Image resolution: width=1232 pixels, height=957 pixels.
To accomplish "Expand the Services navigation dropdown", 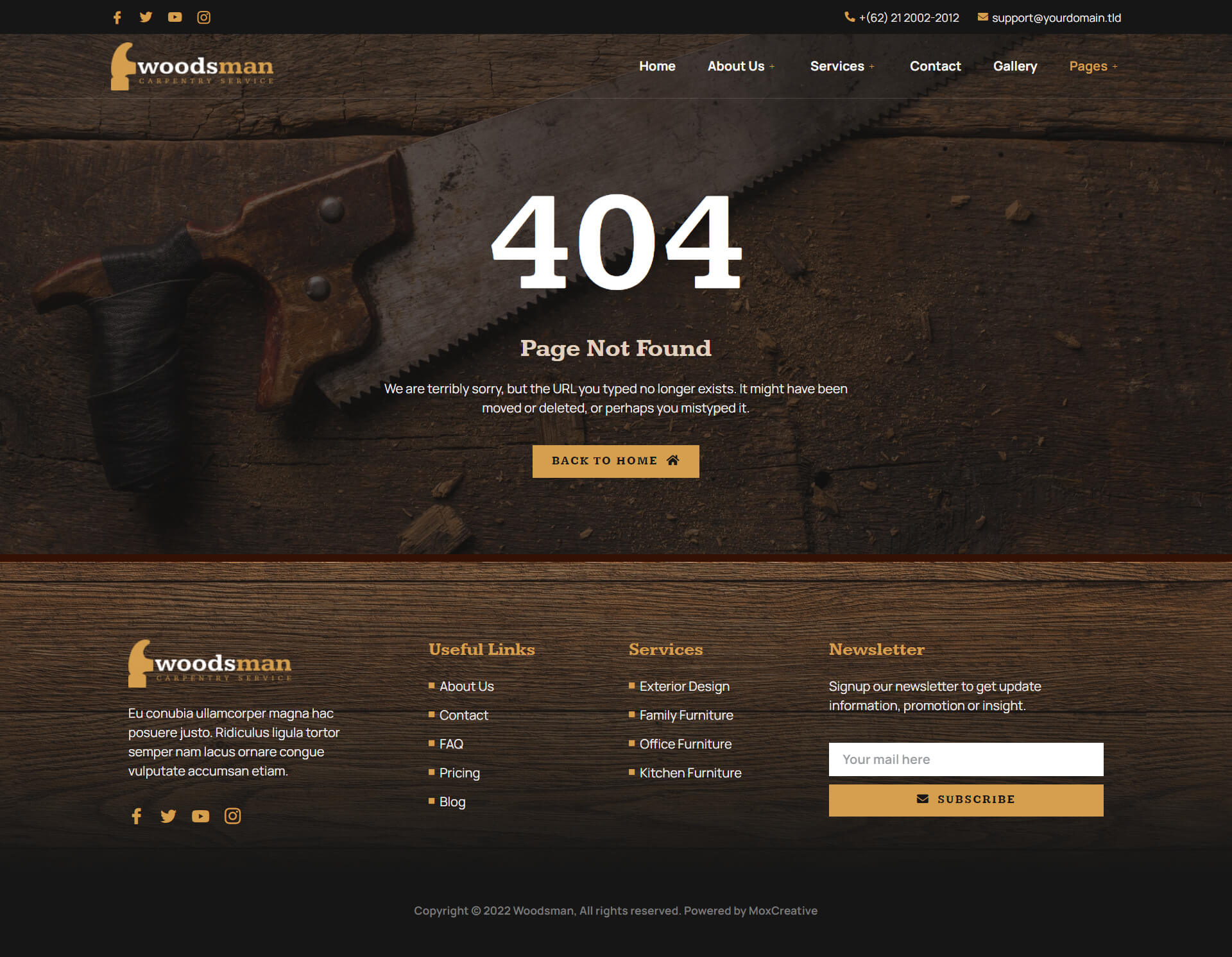I will pyautogui.click(x=841, y=66).
